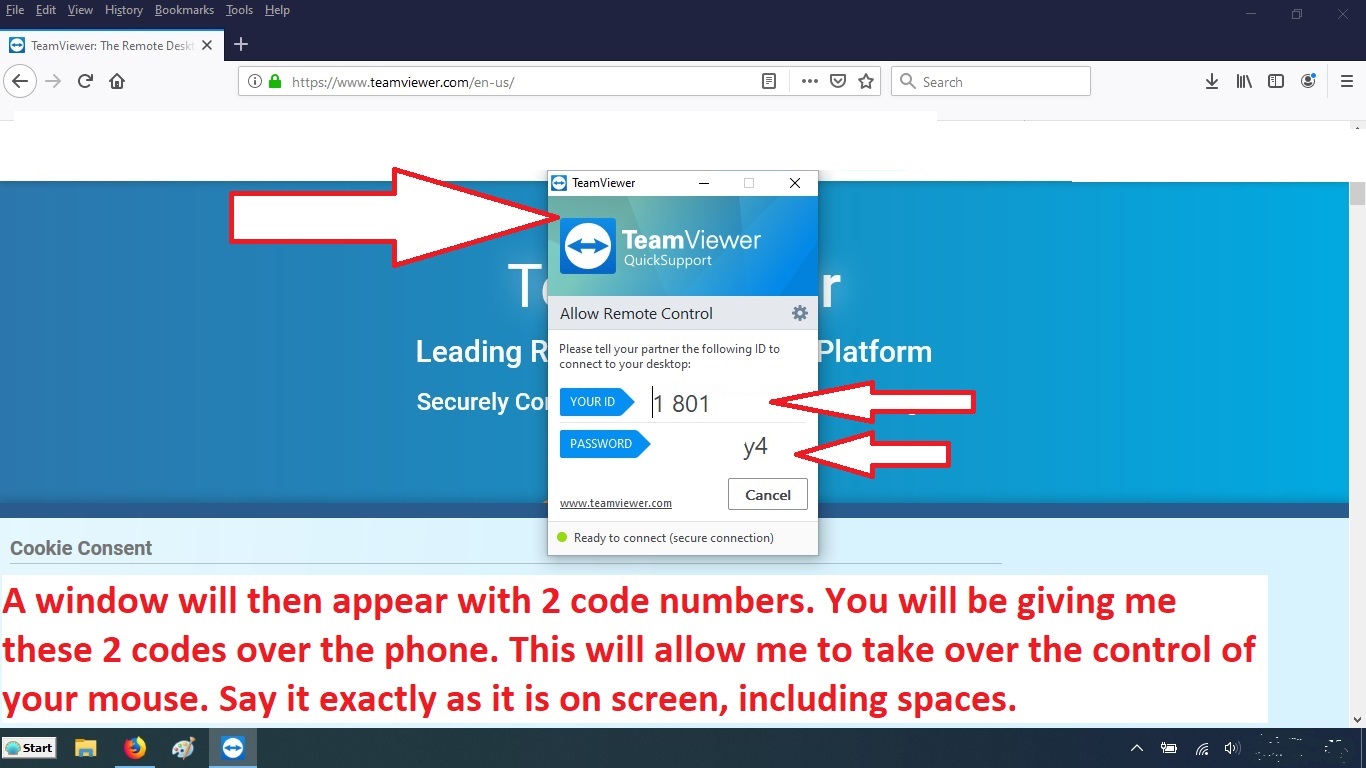Select the ID number 1 801

(x=681, y=404)
